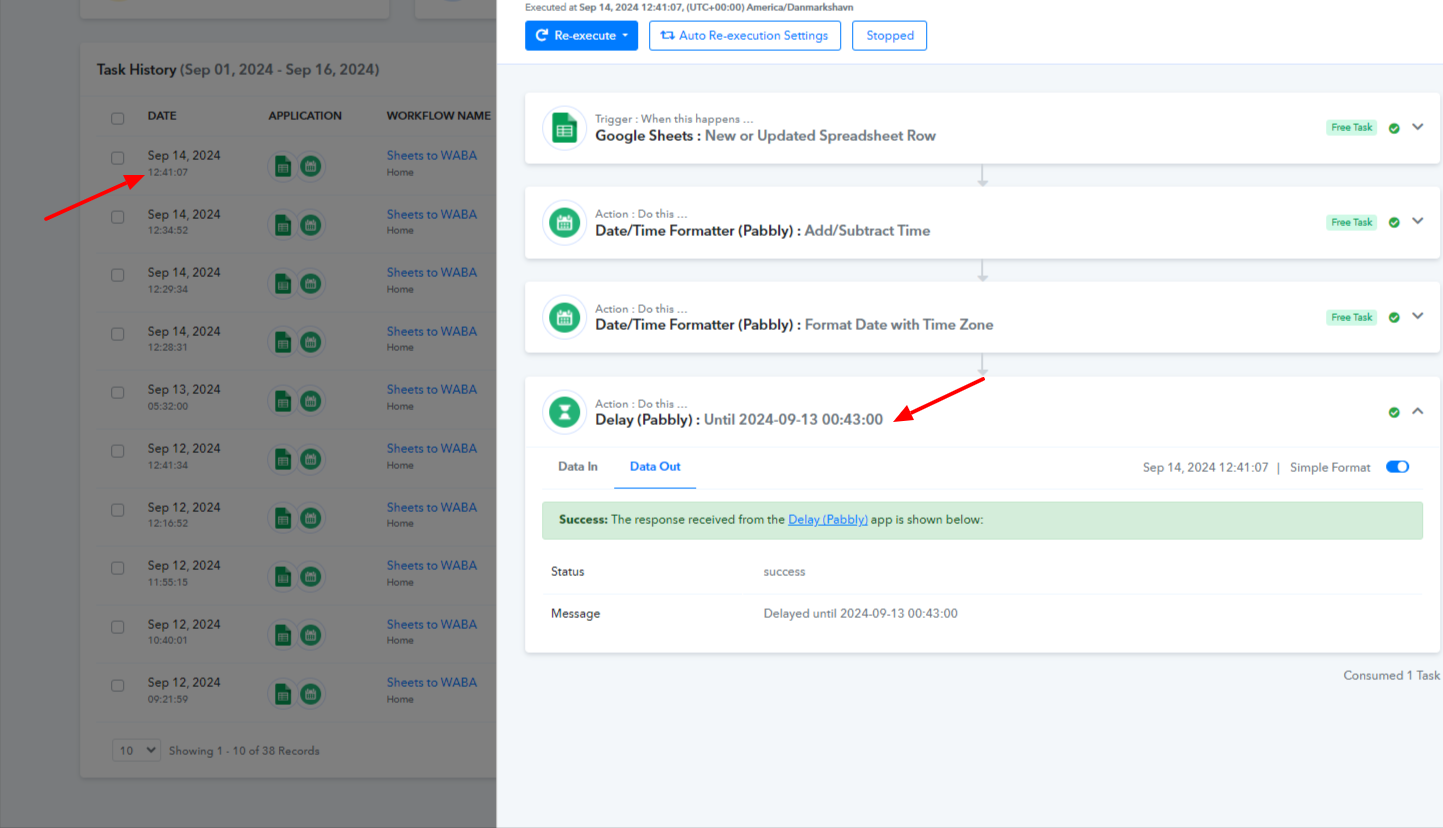Check the box for the Sep 14 12:28:31 task
This screenshot has height=828, width=1443.
coord(118,334)
